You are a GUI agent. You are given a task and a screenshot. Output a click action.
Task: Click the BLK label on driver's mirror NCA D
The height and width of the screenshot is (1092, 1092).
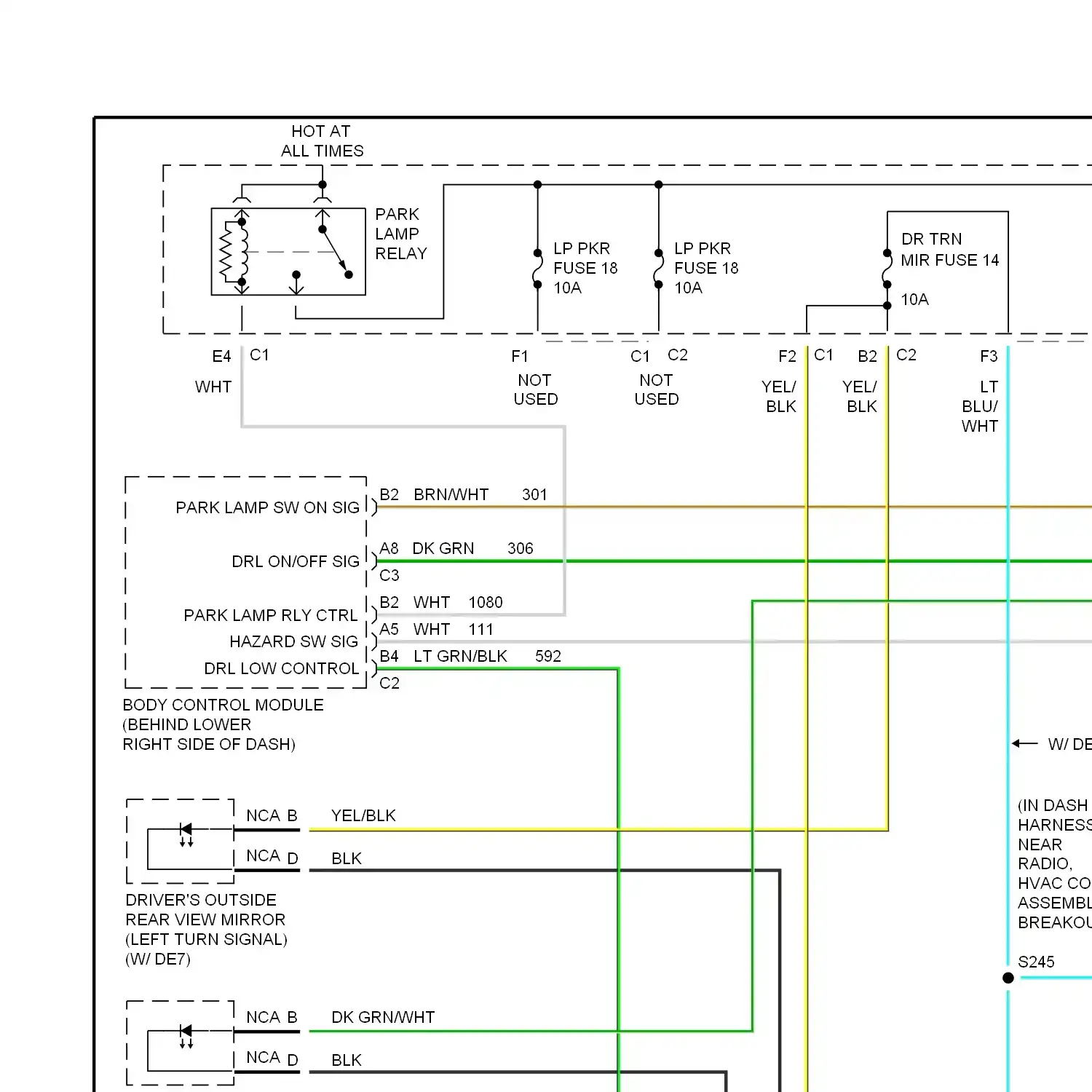point(347,858)
